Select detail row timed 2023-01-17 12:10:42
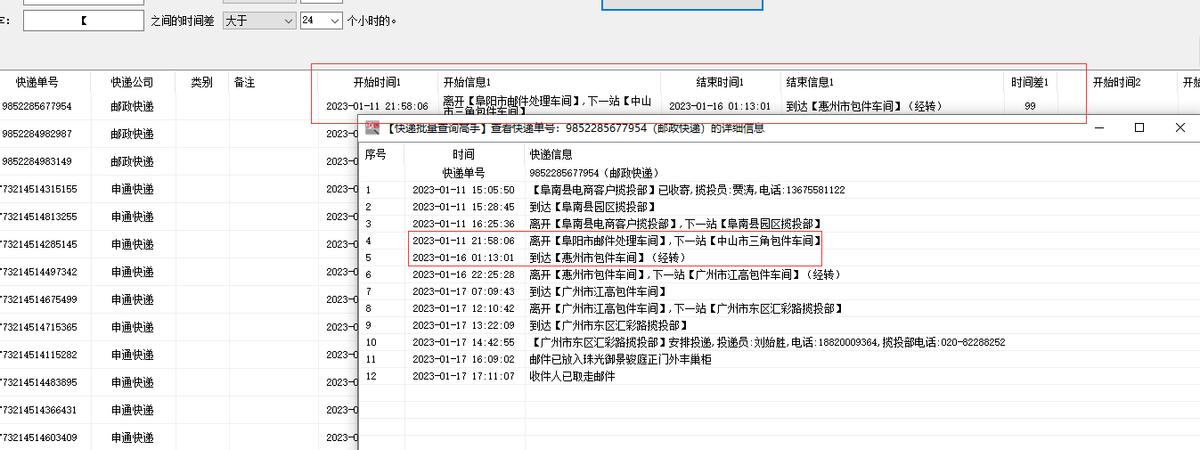 coord(780,308)
